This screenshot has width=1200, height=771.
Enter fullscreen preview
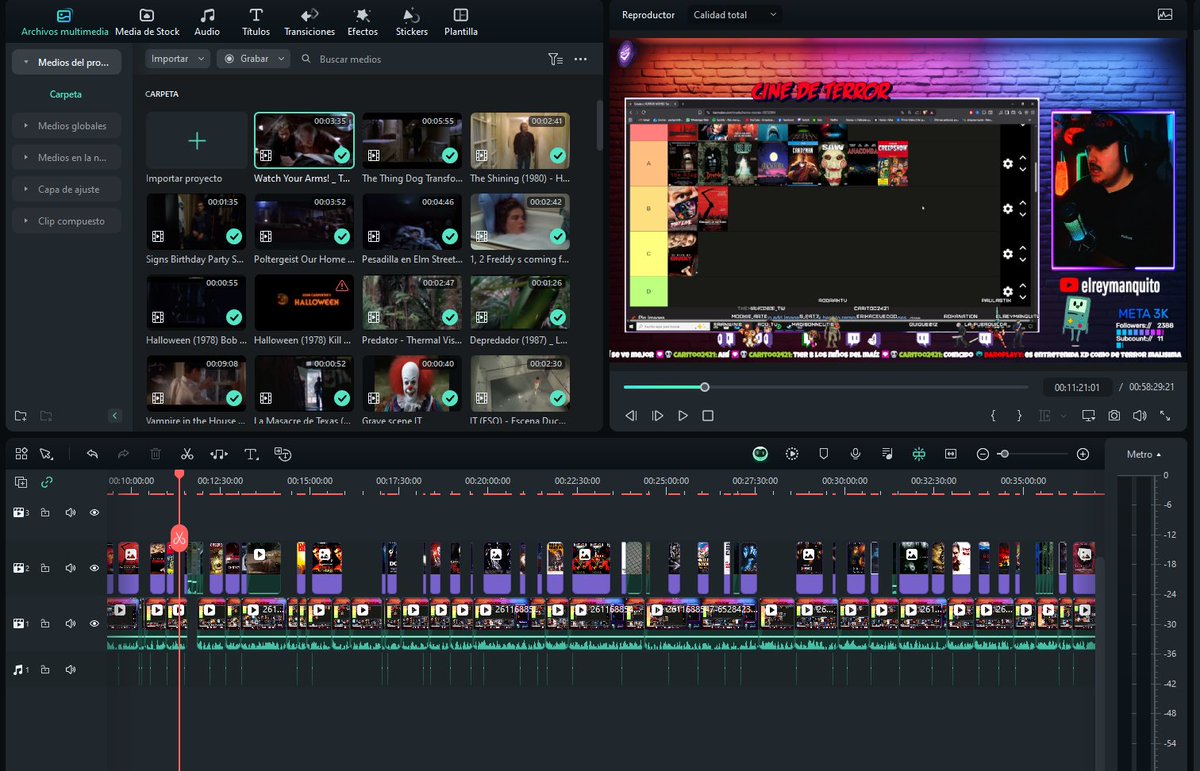point(1165,415)
